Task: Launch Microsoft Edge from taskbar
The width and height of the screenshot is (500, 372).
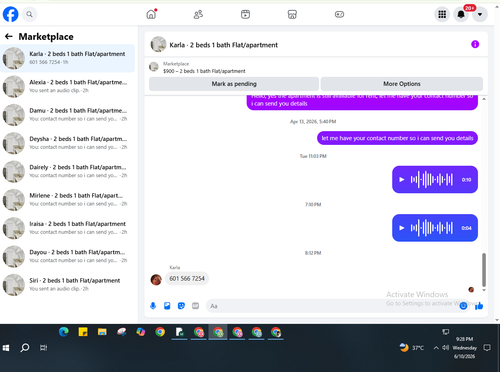Action: [x=64, y=332]
